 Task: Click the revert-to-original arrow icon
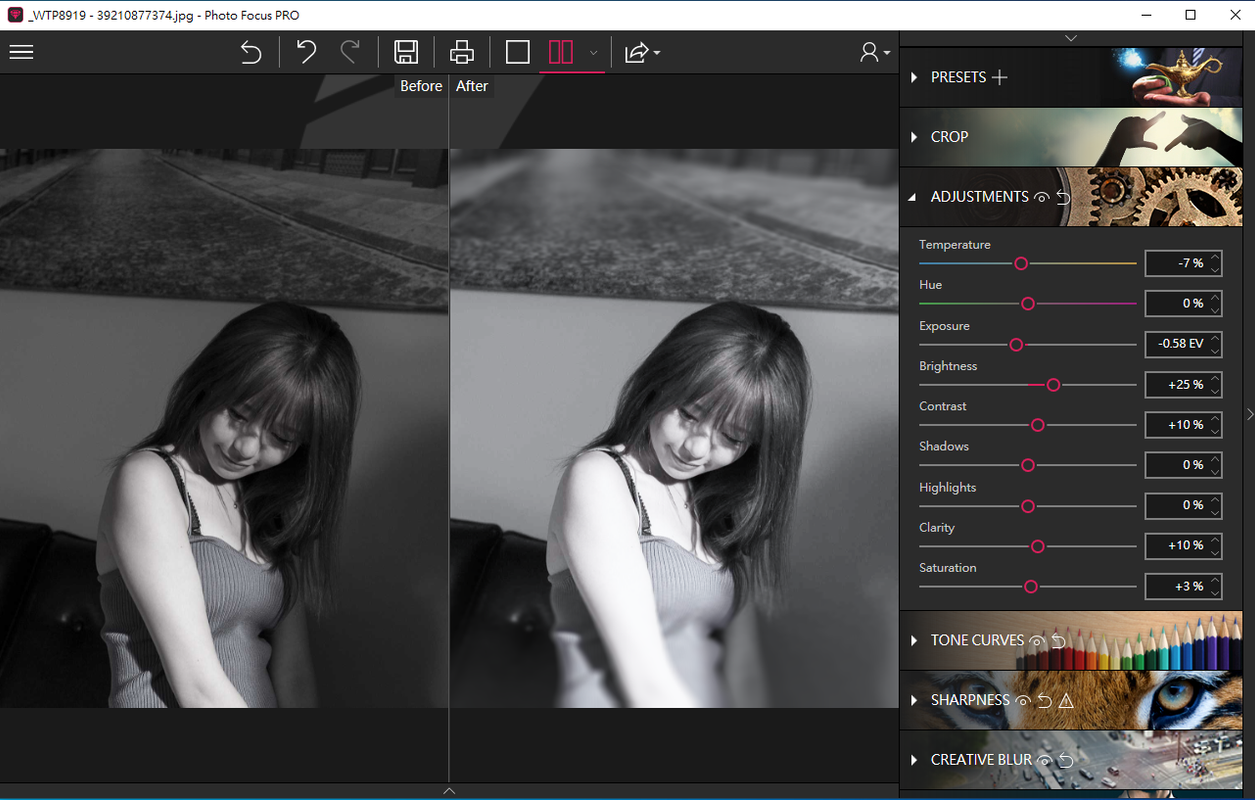251,52
